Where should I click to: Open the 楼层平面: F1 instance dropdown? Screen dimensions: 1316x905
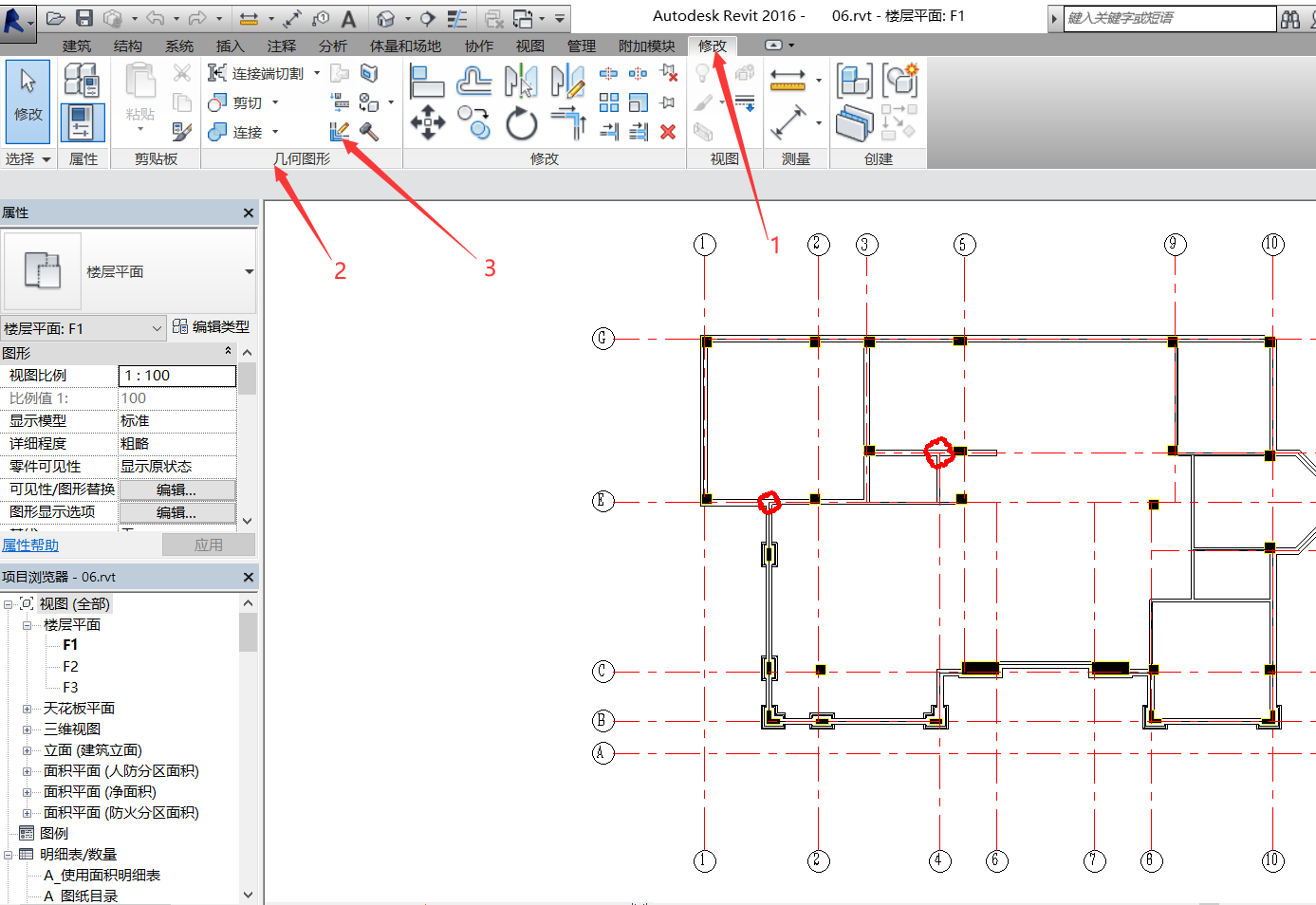(83, 328)
